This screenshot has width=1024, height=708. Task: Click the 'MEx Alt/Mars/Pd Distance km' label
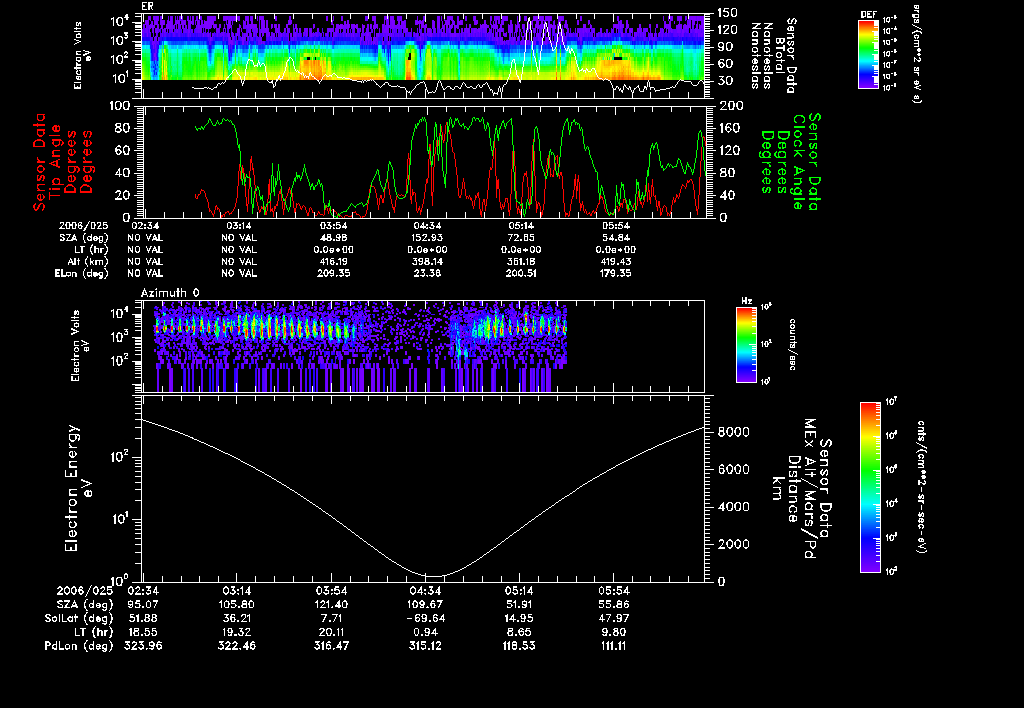click(802, 489)
